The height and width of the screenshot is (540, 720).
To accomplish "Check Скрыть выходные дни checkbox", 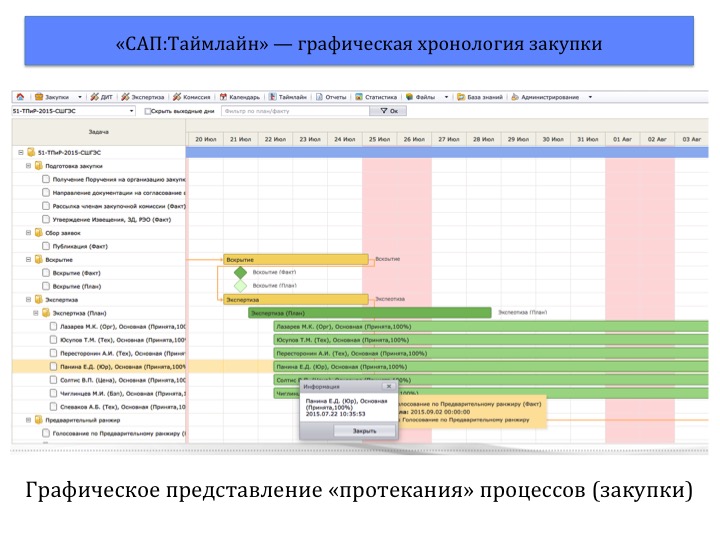I will [x=147, y=111].
